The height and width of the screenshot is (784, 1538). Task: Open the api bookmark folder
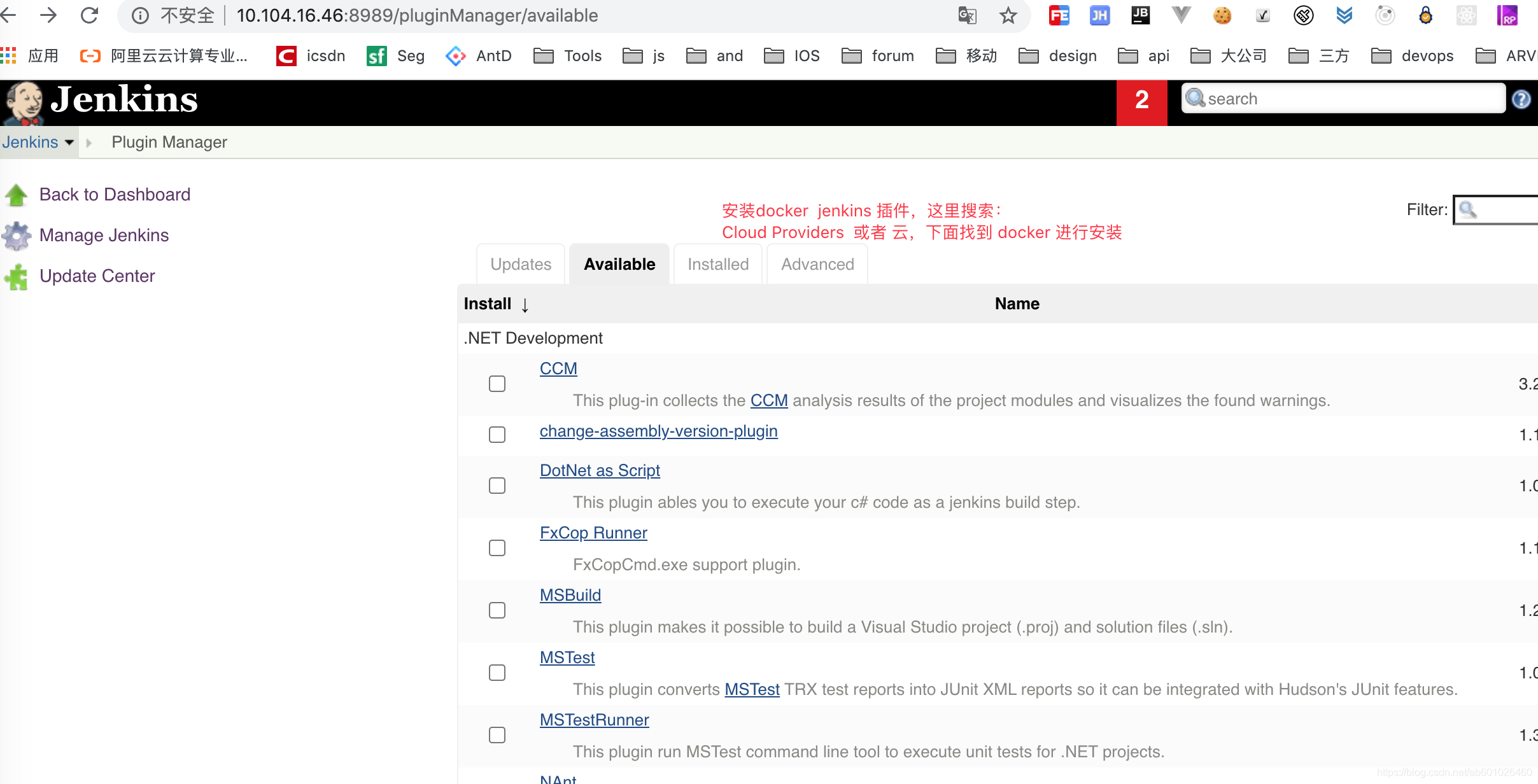point(1144,56)
